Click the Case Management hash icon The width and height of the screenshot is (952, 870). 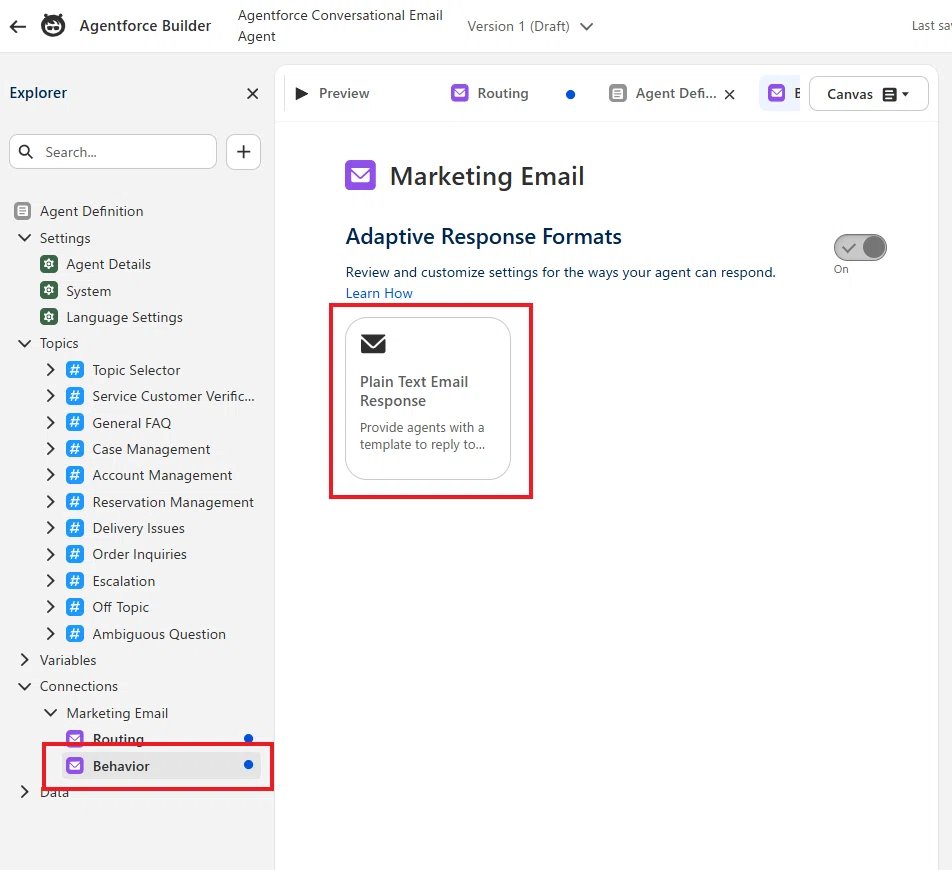point(75,449)
